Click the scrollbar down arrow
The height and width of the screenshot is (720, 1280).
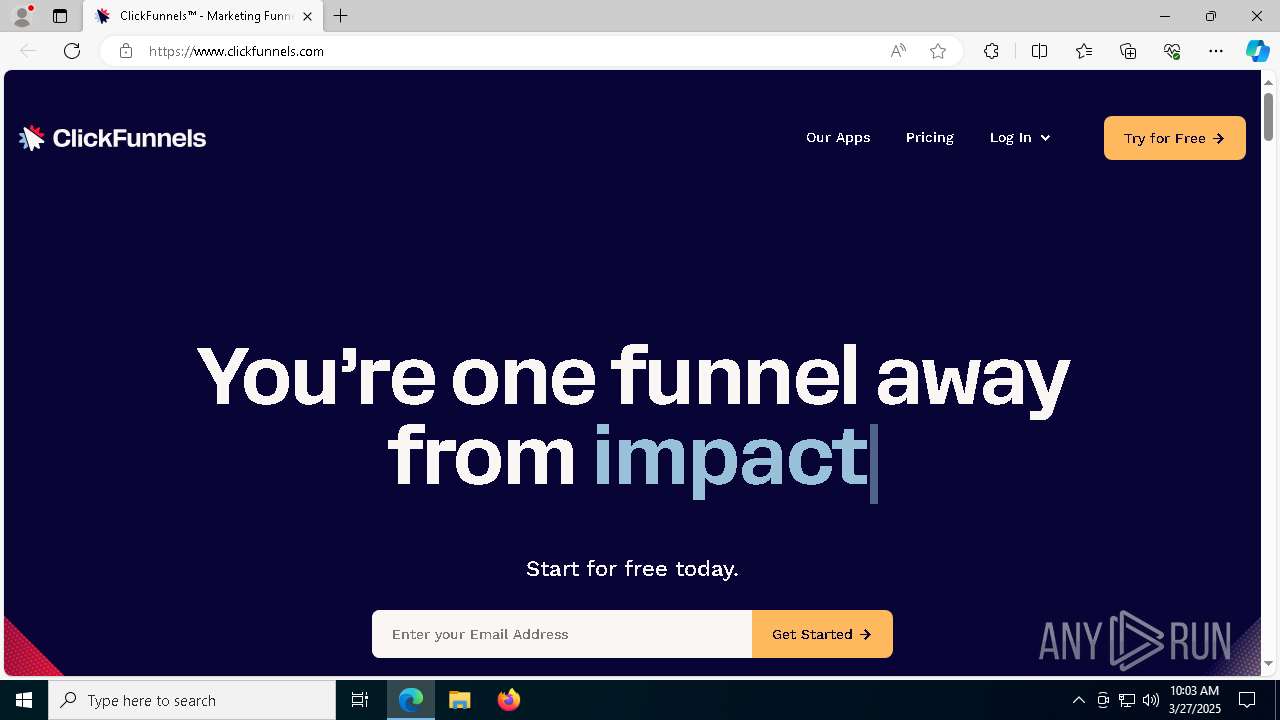[1268, 664]
